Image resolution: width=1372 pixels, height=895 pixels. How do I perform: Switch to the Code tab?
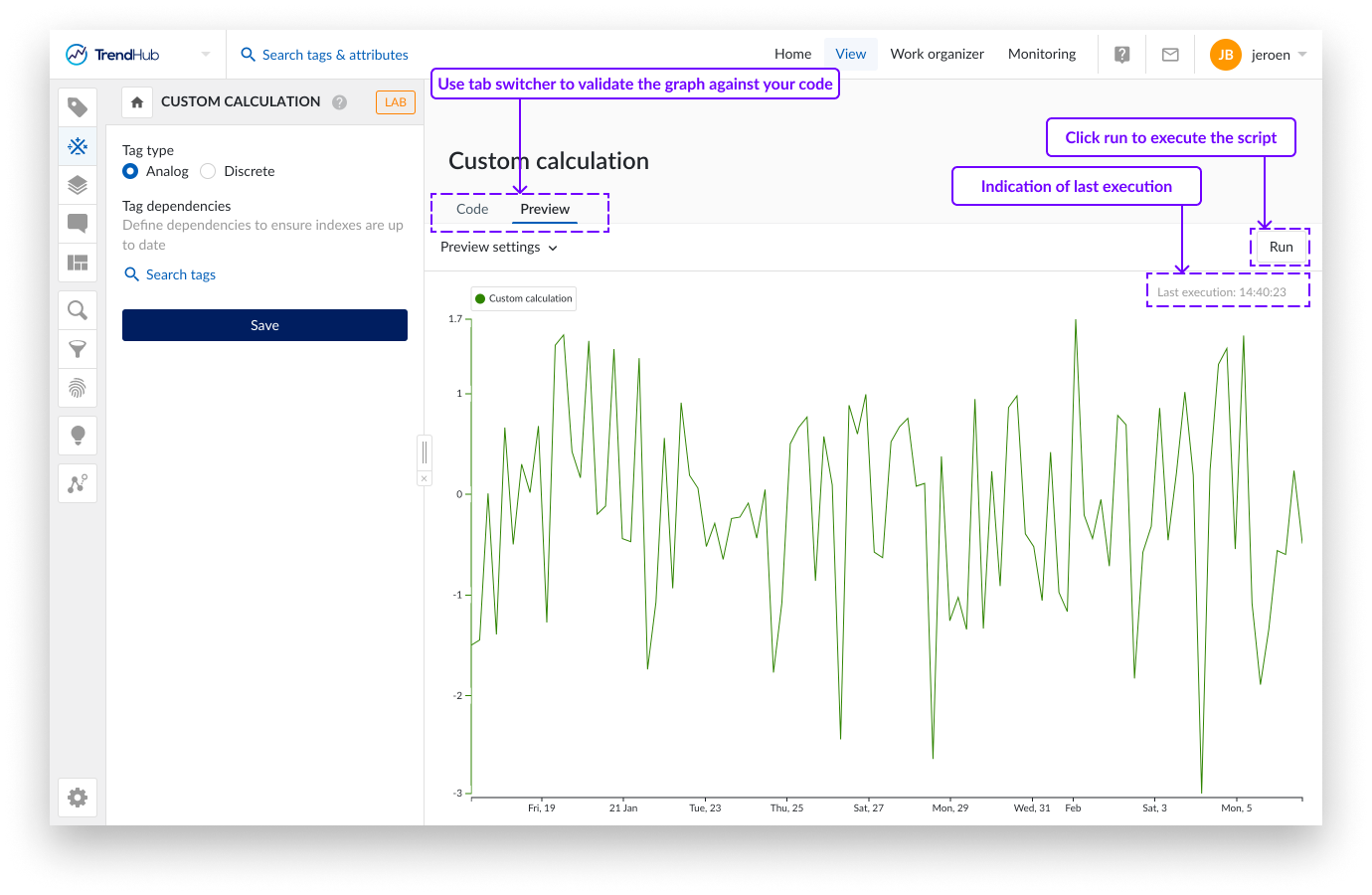tap(472, 209)
